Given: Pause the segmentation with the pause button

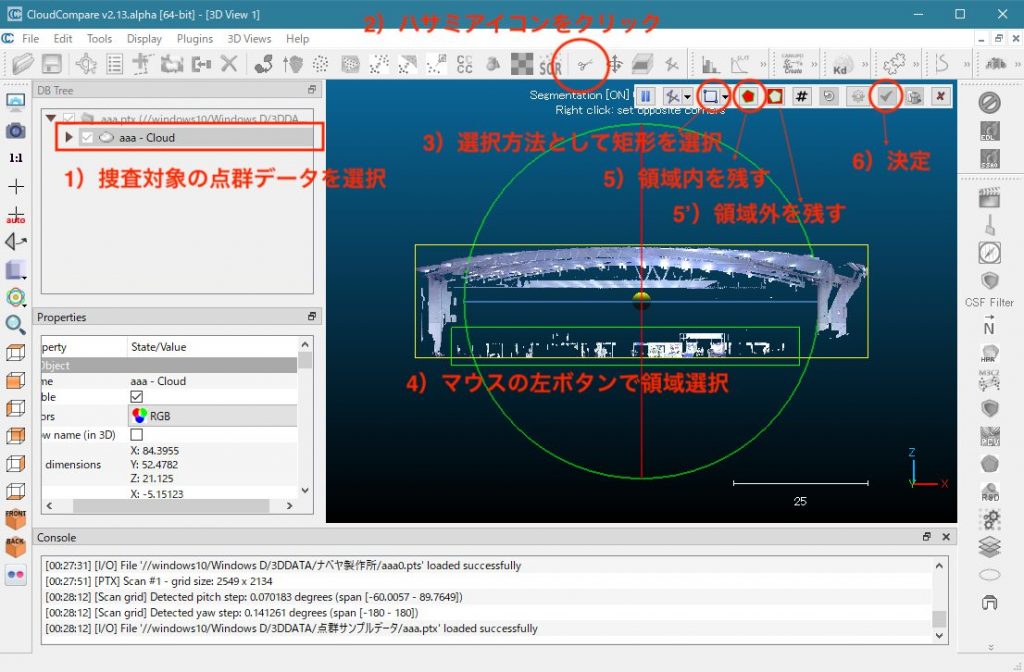Looking at the screenshot, I should pyautogui.click(x=646, y=96).
